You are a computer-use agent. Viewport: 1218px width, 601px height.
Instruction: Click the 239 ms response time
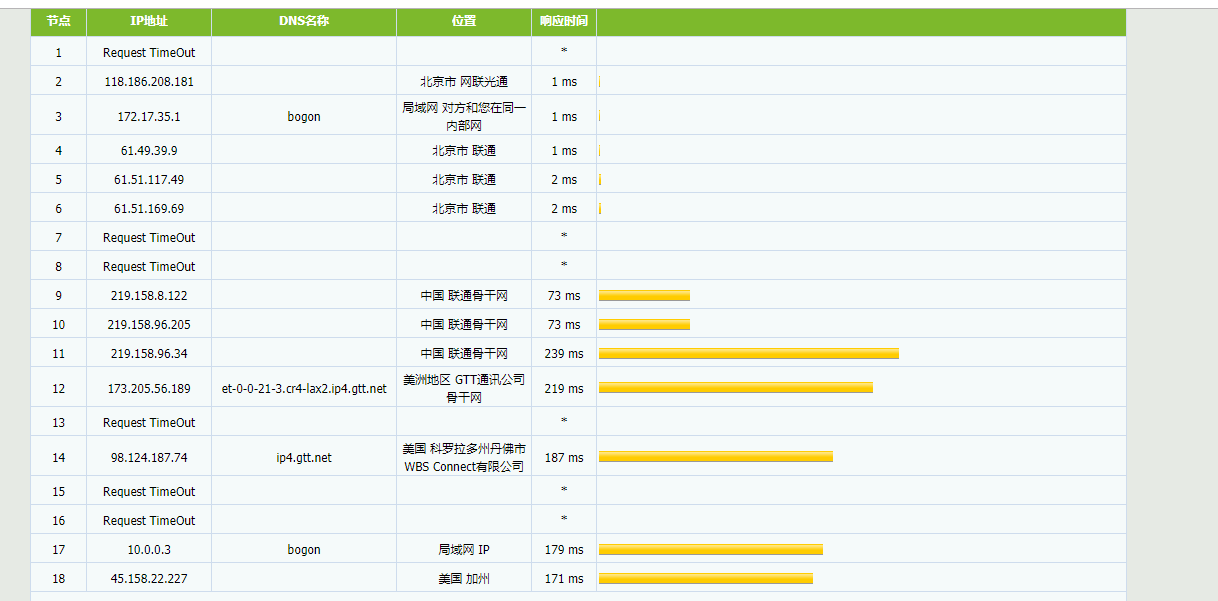coord(564,354)
